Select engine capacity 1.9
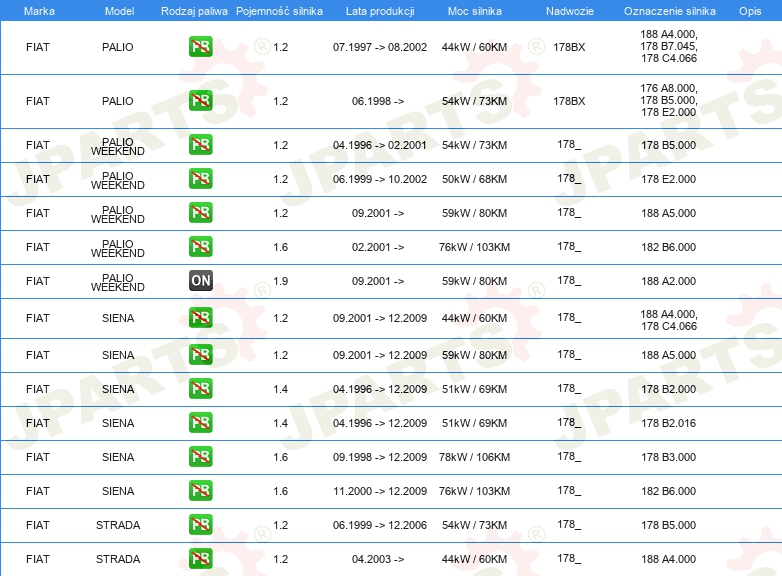 [x=280, y=281]
